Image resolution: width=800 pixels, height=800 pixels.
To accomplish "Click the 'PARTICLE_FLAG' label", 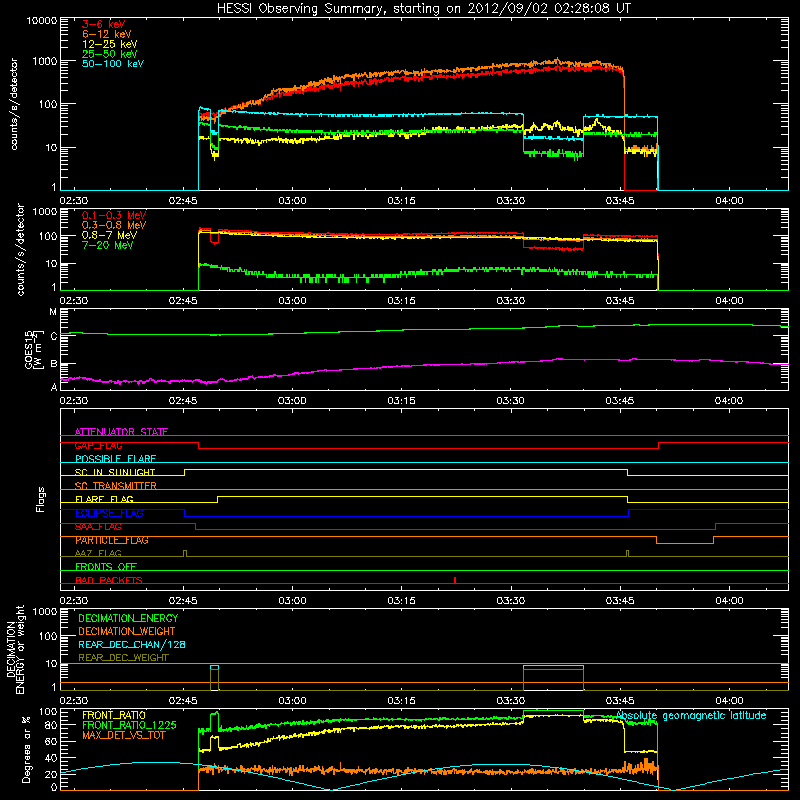I will [112, 540].
